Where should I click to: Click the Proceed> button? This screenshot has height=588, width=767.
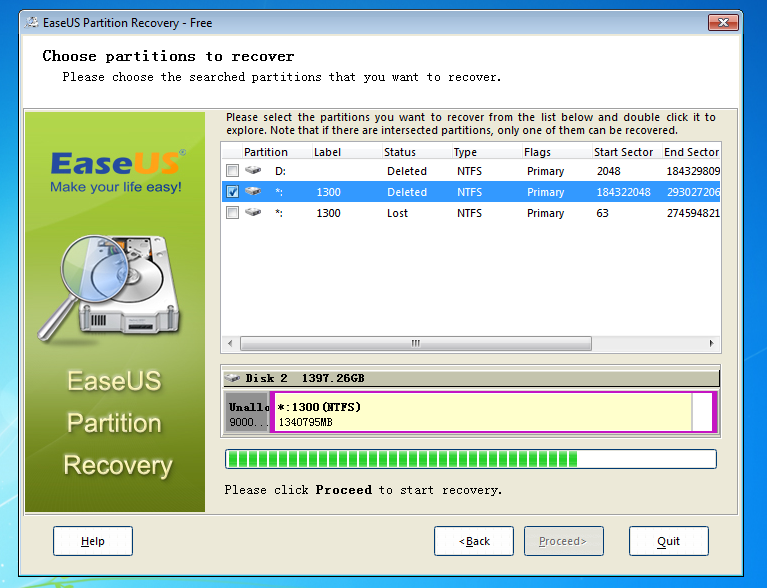[564, 541]
